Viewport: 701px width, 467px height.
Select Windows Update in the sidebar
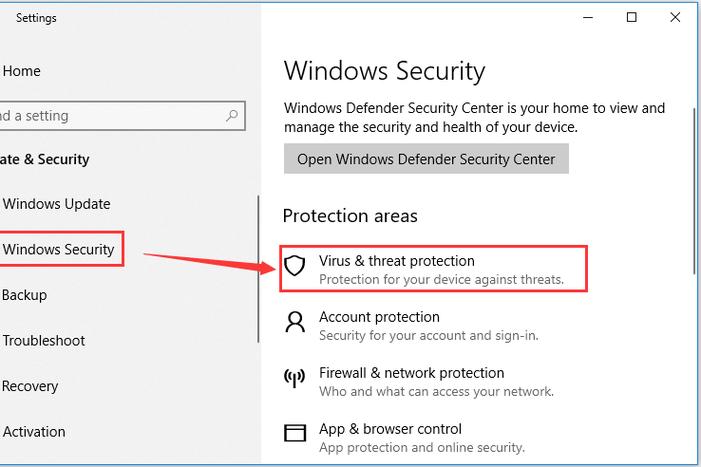point(56,204)
